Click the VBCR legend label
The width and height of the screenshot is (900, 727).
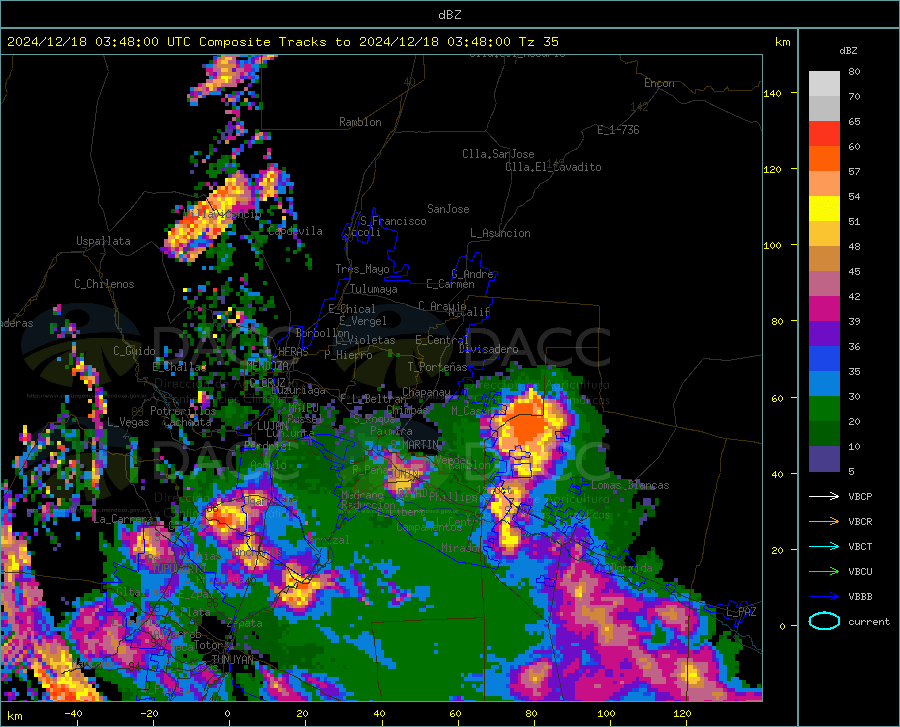860,522
